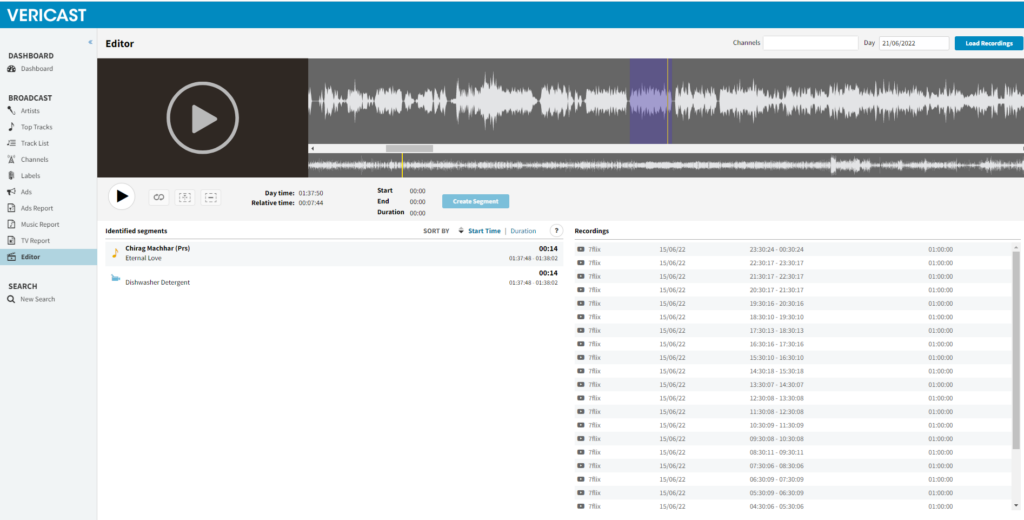Screen dimensions: 1024x520
Task: Open Artists from the sidebar
Action: click(30, 111)
